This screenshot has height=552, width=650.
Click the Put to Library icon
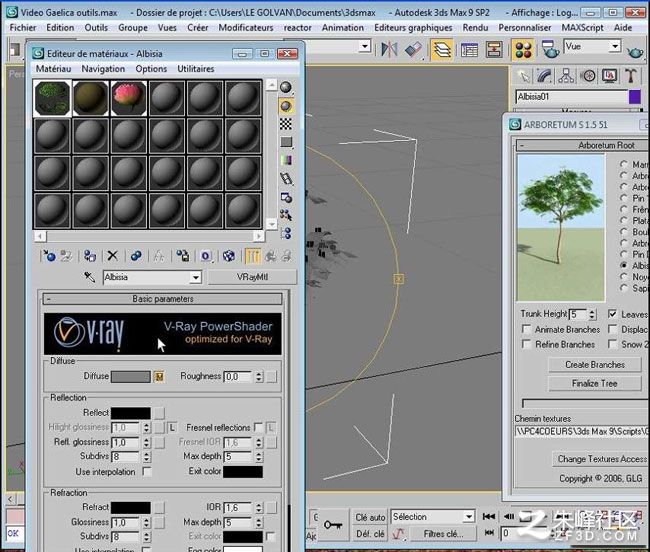click(182, 256)
